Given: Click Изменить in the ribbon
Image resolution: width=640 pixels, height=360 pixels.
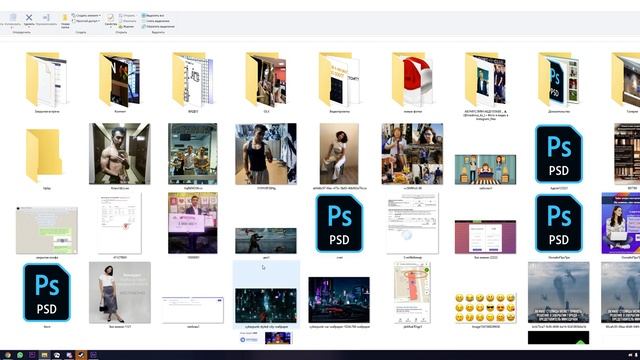Looking at the screenshot, I should click(127, 21).
